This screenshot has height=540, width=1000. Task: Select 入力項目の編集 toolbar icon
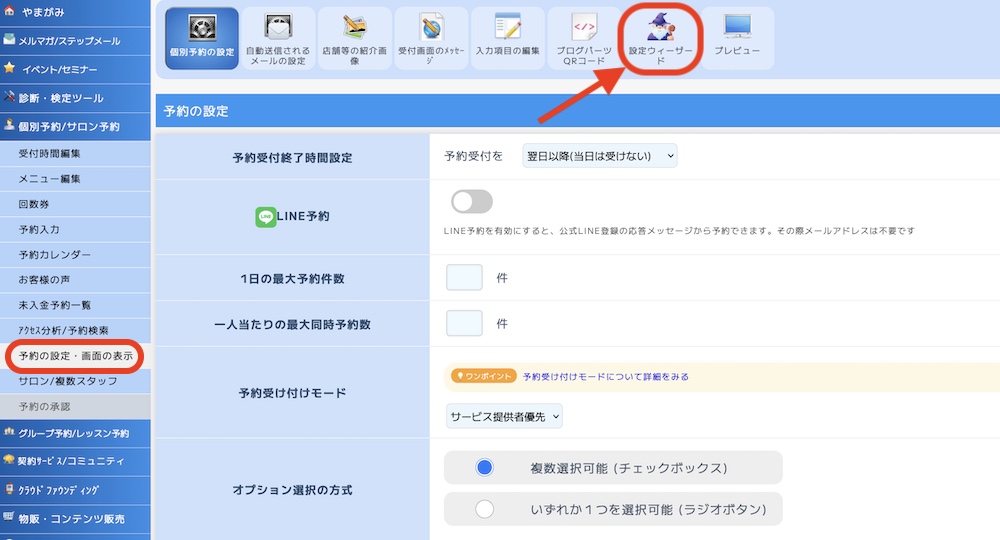coord(507,38)
